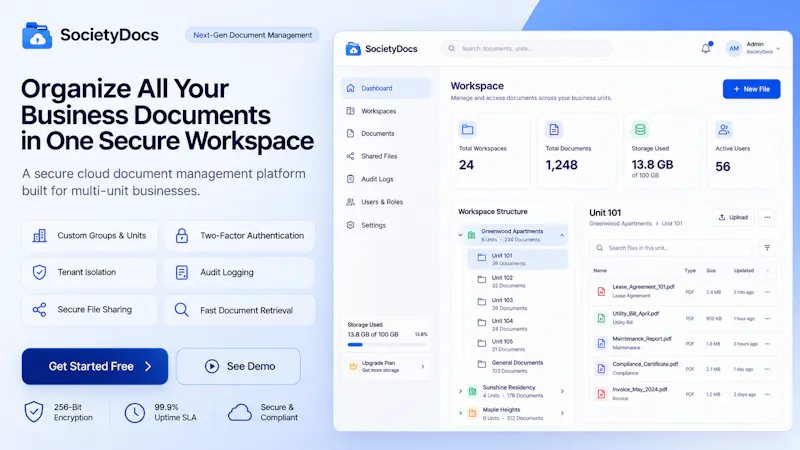Click the Upgrade Plan arrow chevron

coord(422,366)
